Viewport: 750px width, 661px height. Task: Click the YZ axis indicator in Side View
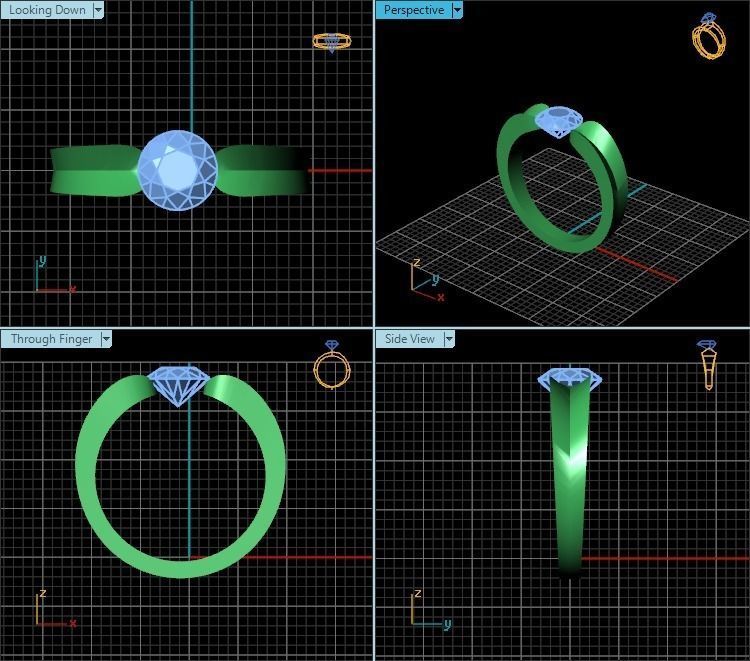pos(430,608)
